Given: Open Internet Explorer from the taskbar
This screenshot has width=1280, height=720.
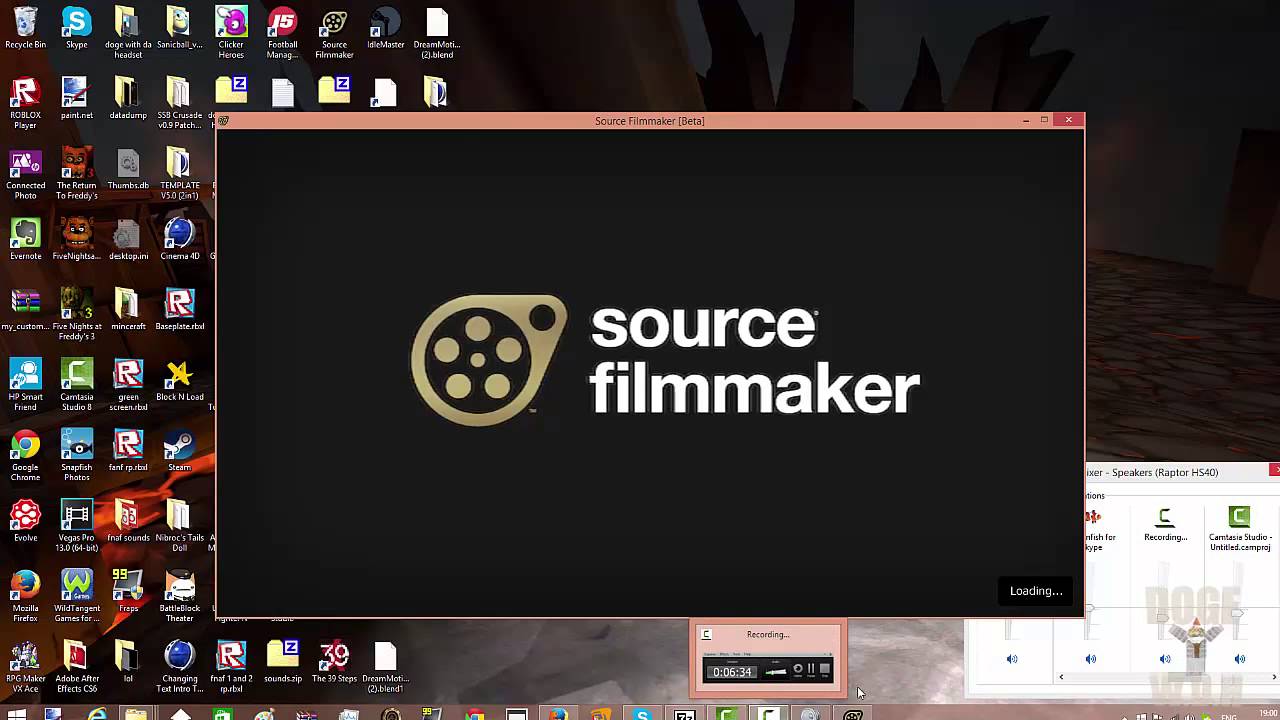Looking at the screenshot, I should point(97,714).
